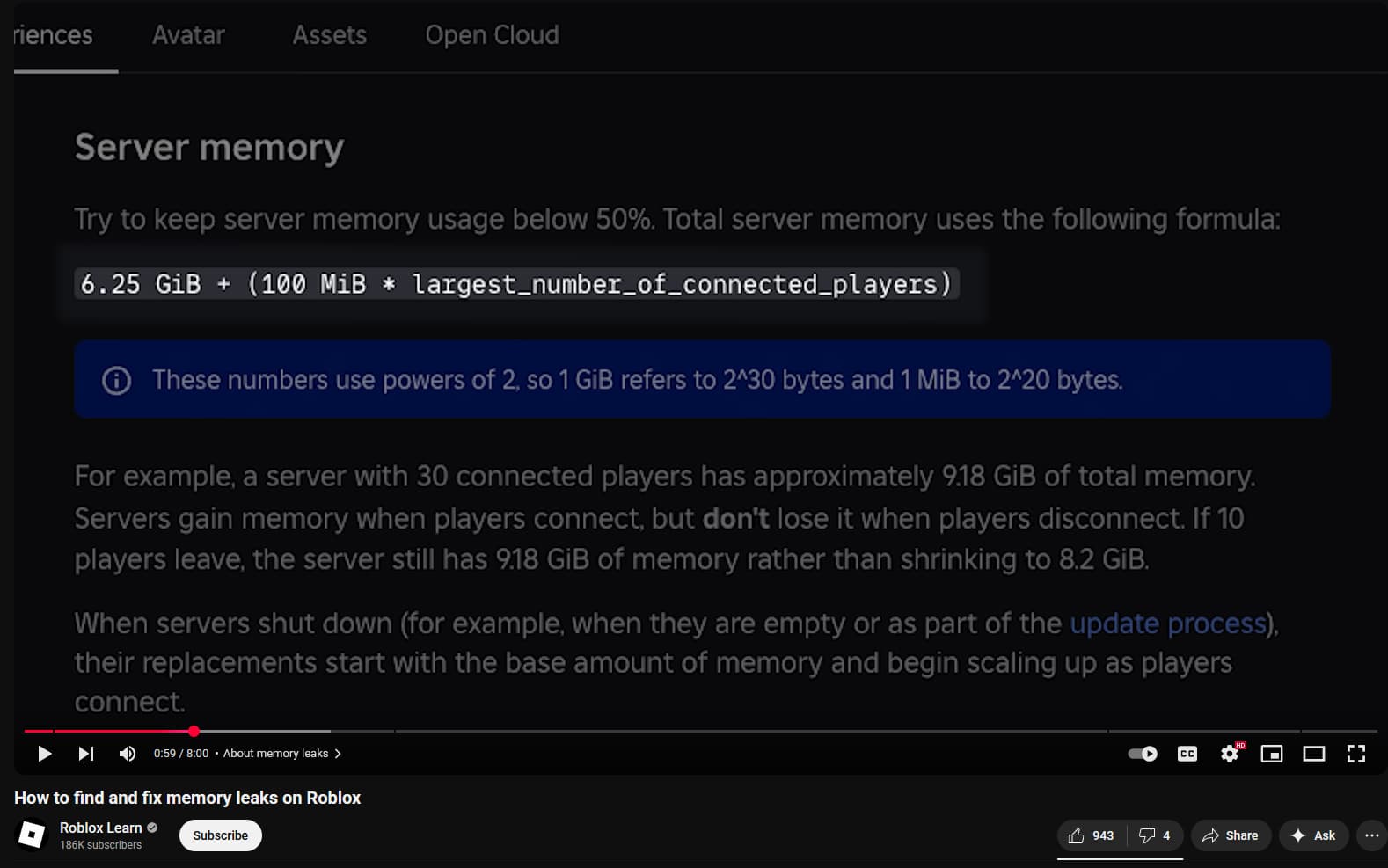
Task: Share the video
Action: (1231, 835)
